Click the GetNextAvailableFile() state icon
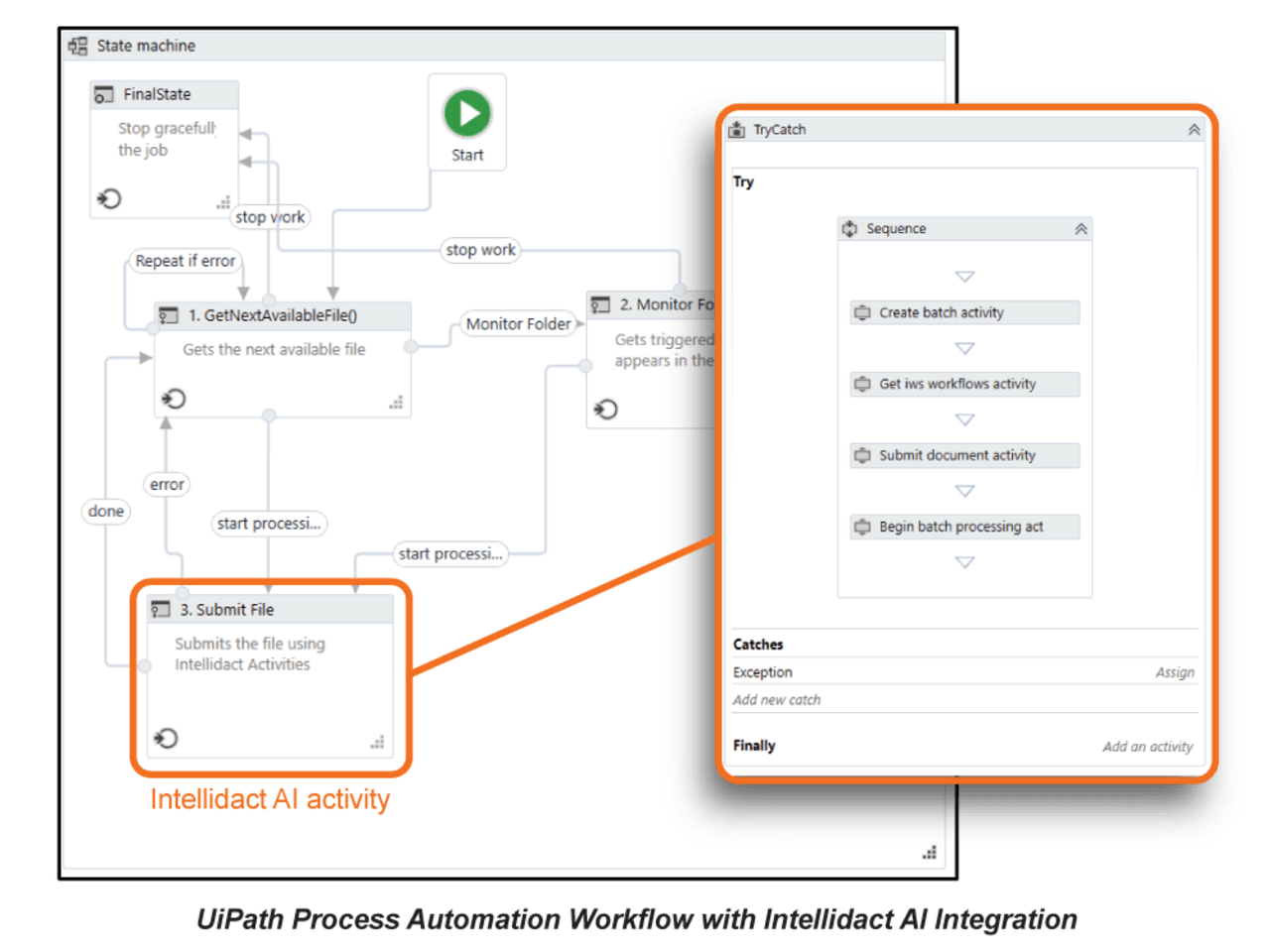 [168, 315]
